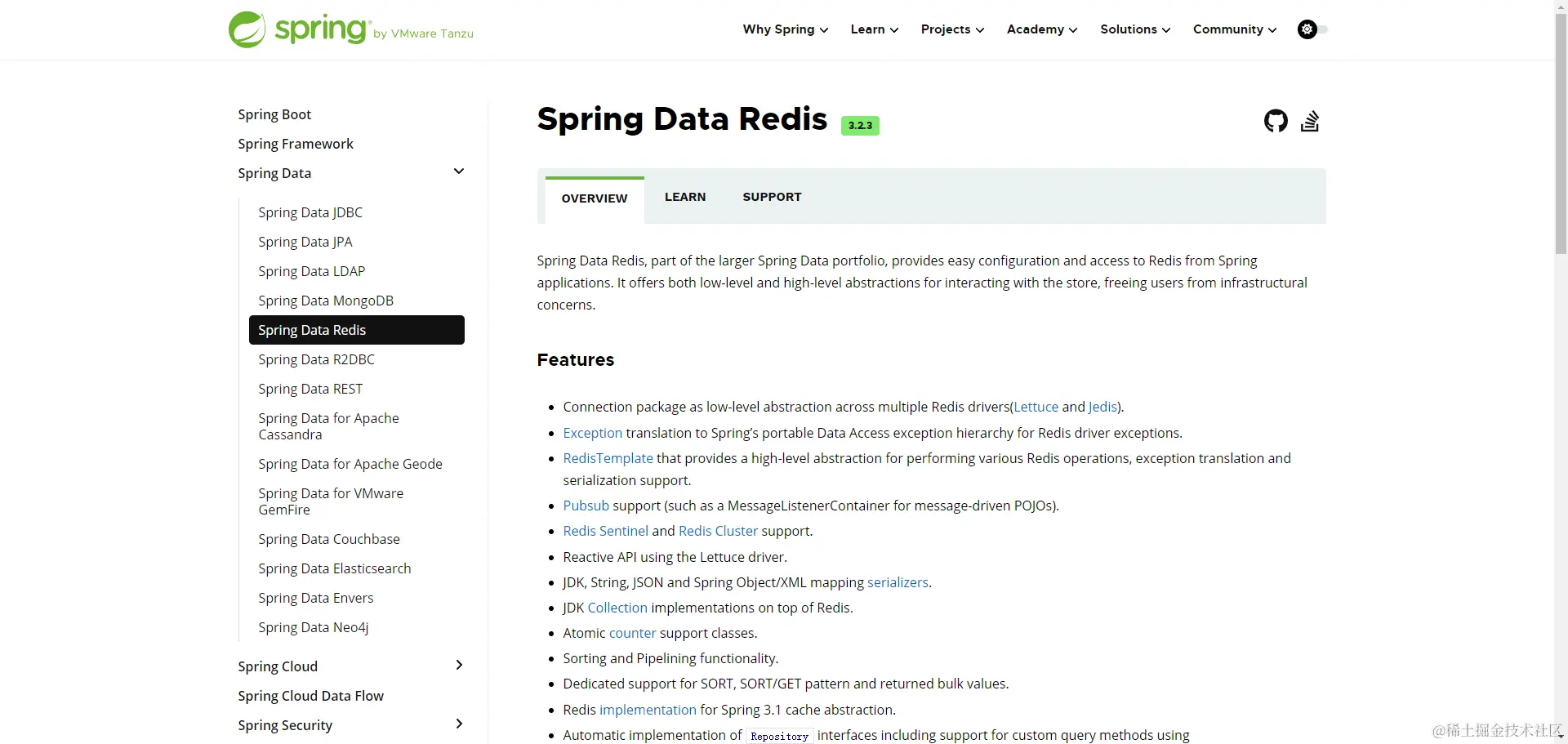Click the Spring leaf logo

click(x=247, y=29)
